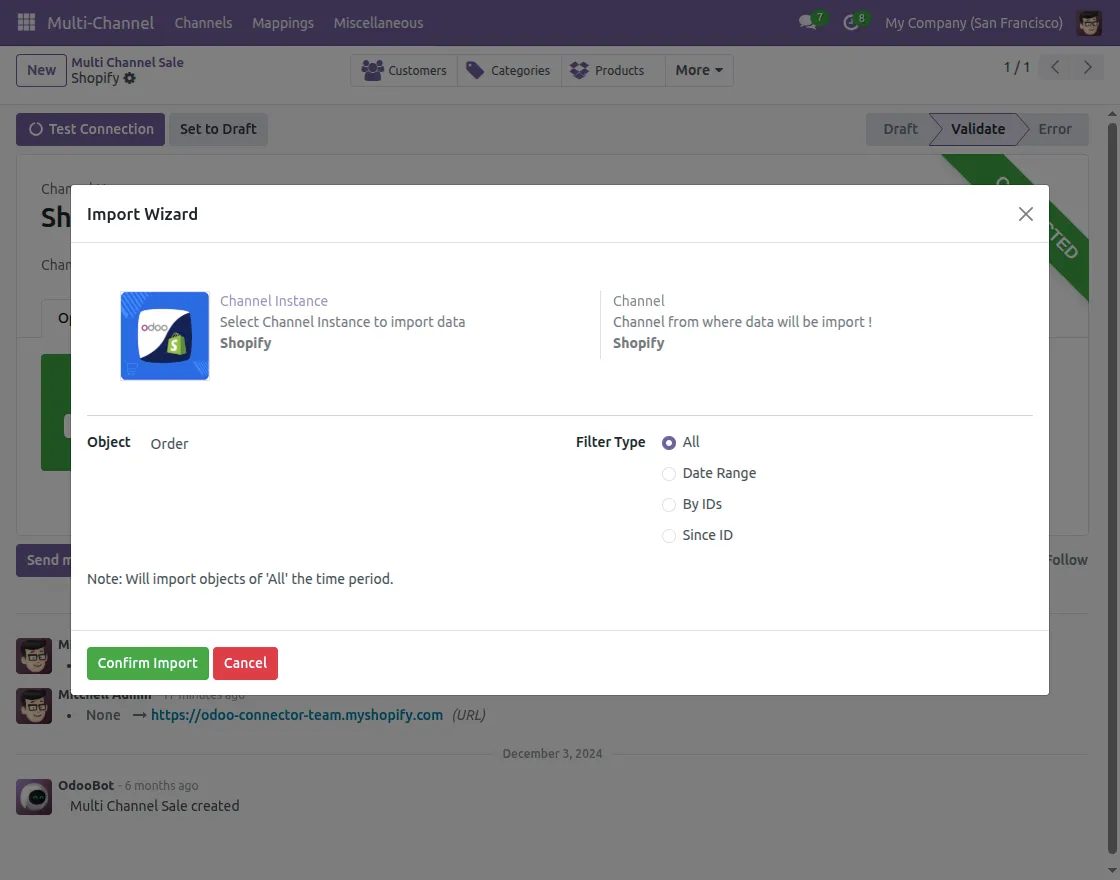This screenshot has width=1120, height=880.
Task: Open the activities panel with 8 items
Action: [851, 23]
